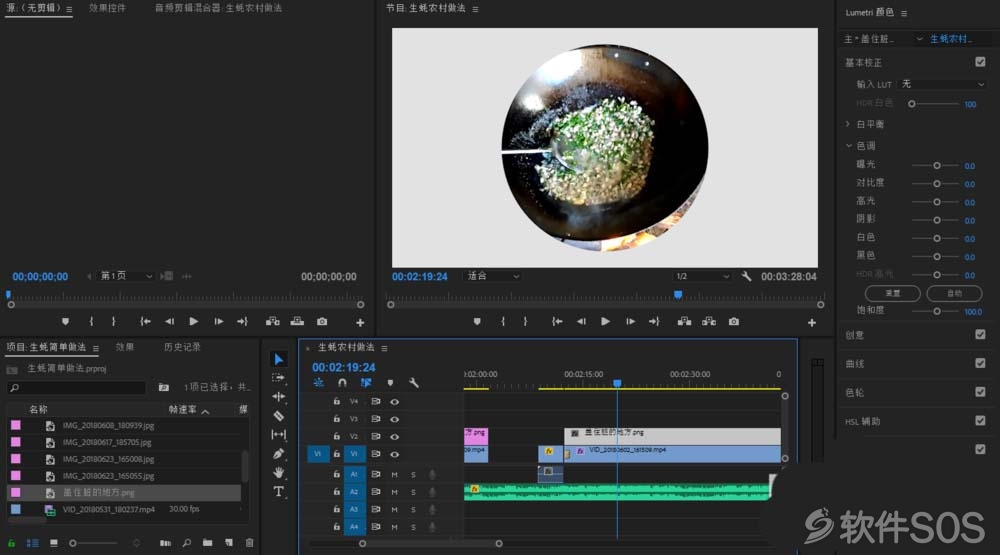
Task: Toggle timeline snapping magnet icon
Action: (x=342, y=383)
